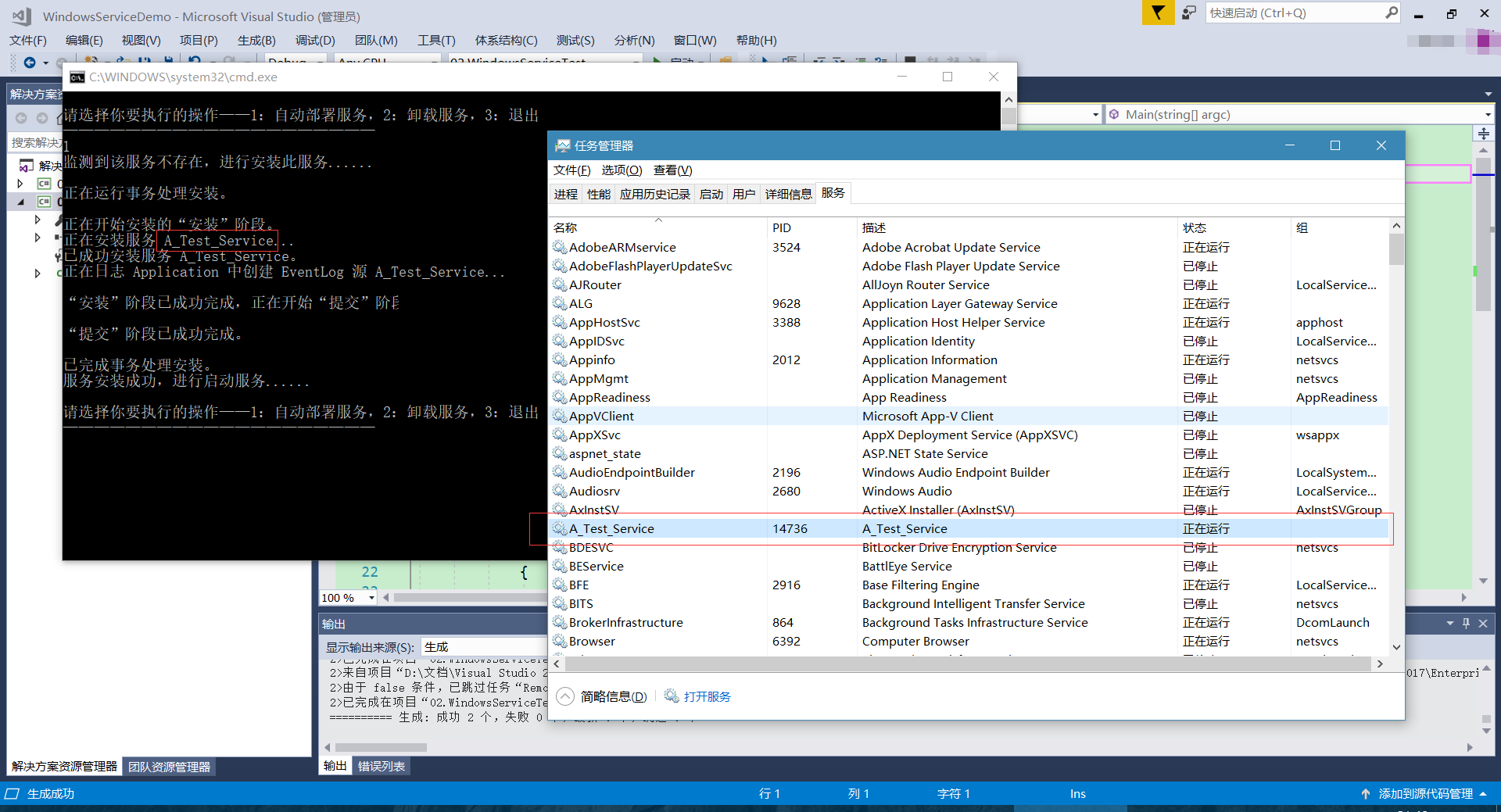Click the cmd.exe window icon in its title bar
This screenshot has height=812, width=1501.
click(x=77, y=77)
